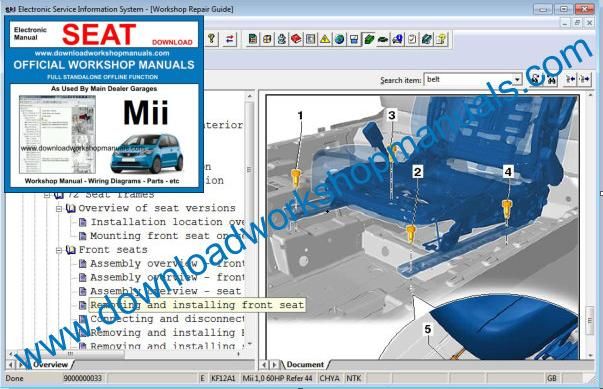Collapse the 'Overview of seat versions' node

pos(59,209)
